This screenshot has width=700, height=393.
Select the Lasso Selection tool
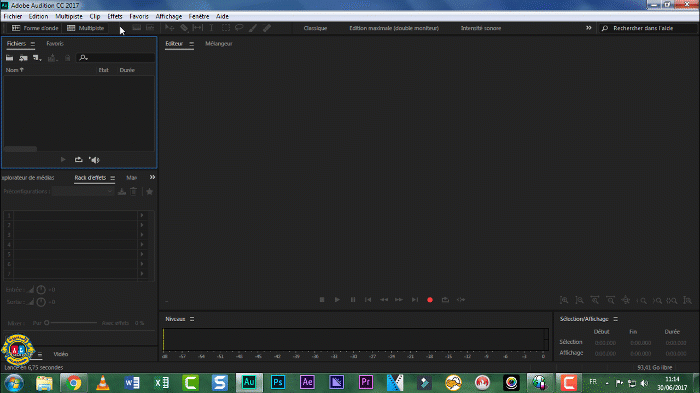239,28
